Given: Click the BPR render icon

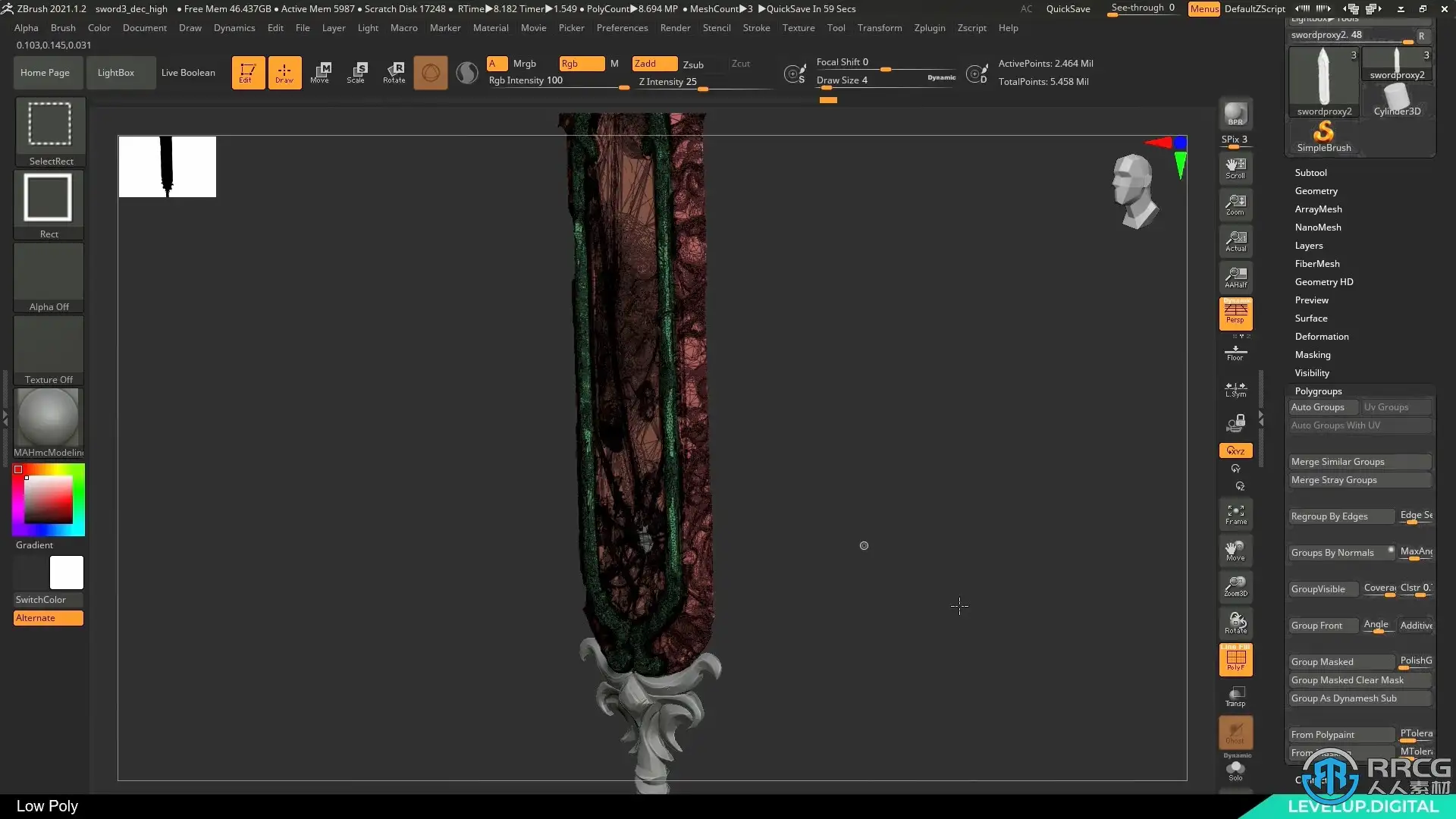Looking at the screenshot, I should (1235, 114).
